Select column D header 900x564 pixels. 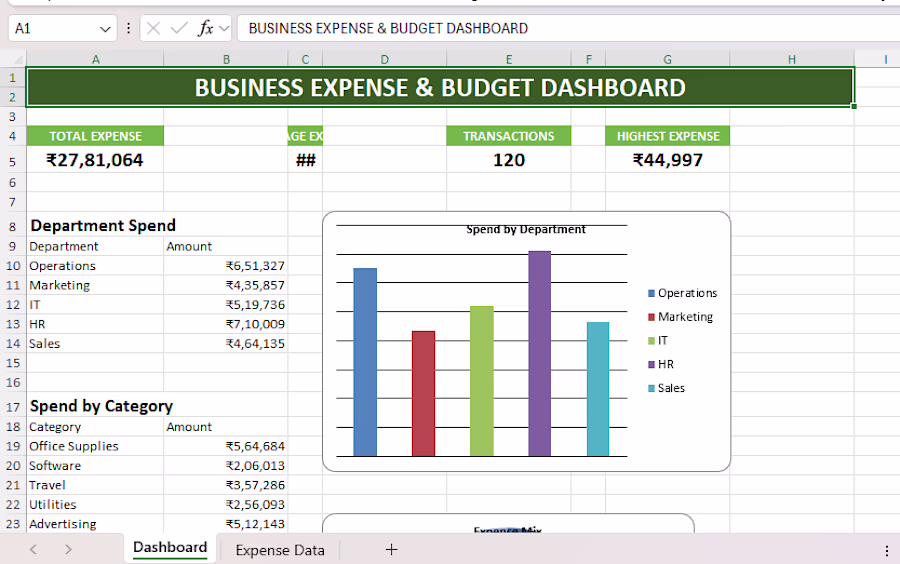385,60
